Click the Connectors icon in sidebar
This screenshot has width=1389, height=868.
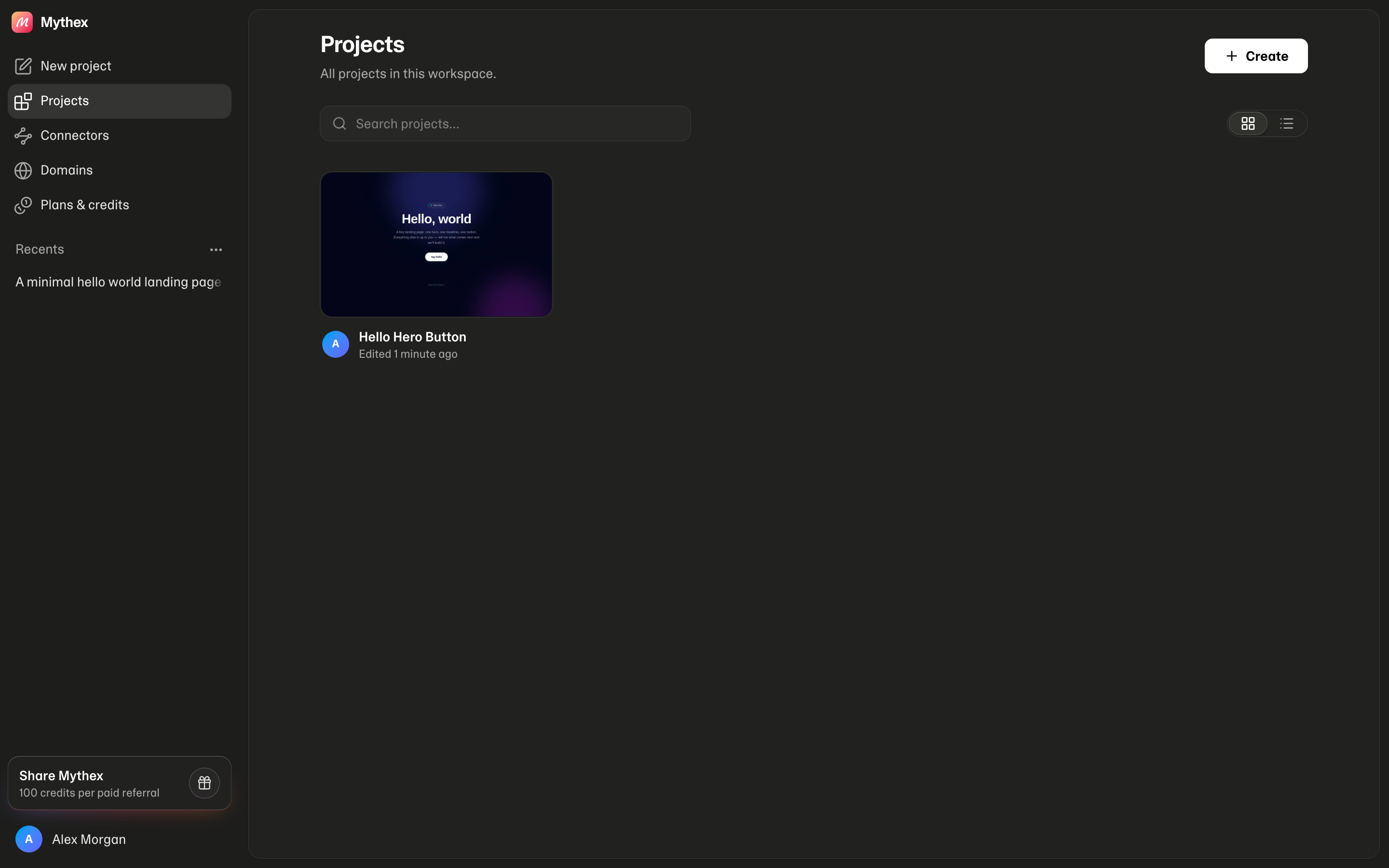click(23, 136)
